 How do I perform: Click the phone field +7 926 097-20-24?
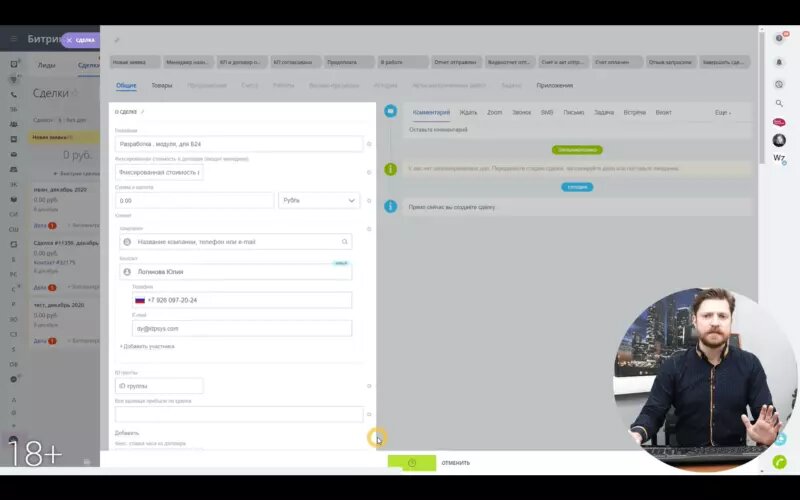click(242, 301)
